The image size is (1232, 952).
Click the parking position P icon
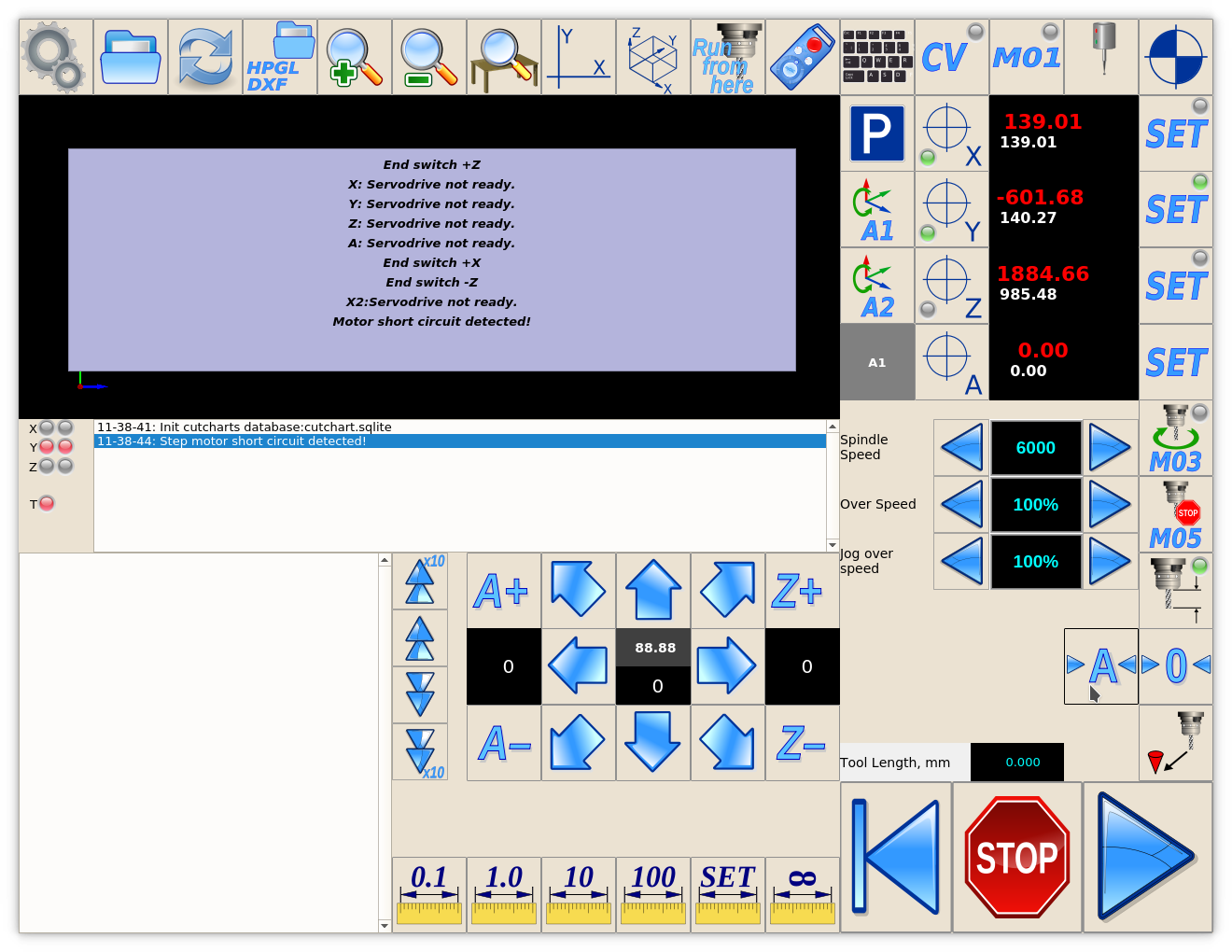coord(876,133)
